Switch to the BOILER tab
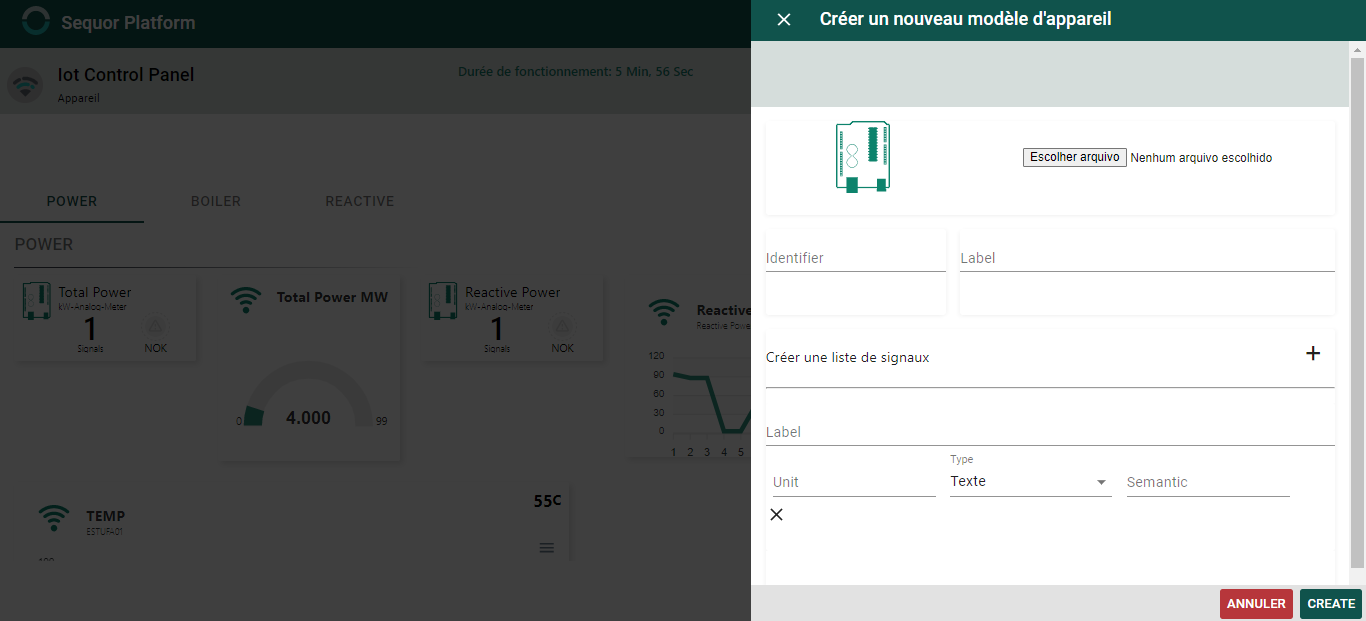1366x621 pixels. [216, 201]
